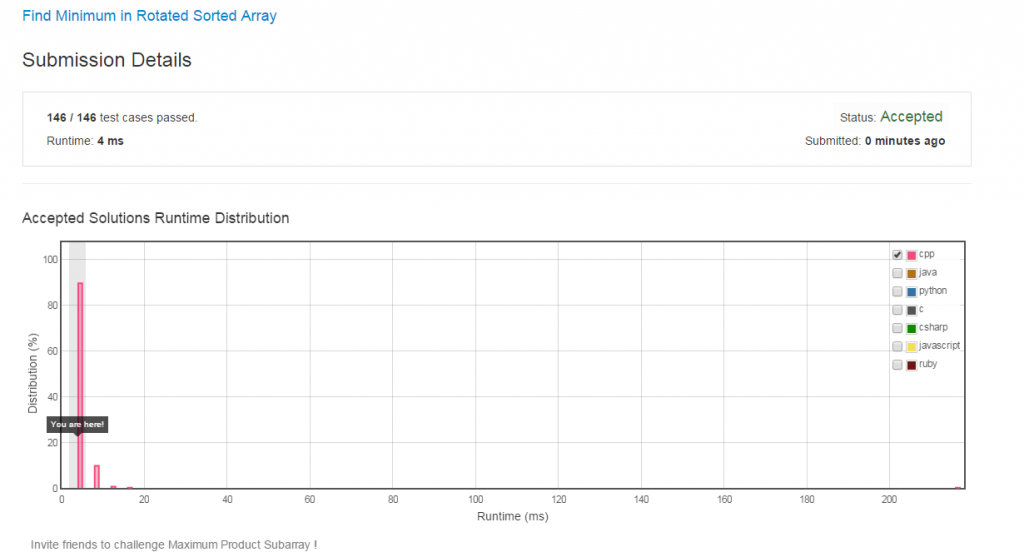Open the Find Minimum in Rotated Sorted Array link
Image resolution: width=1024 pixels, height=557 pixels.
(149, 16)
